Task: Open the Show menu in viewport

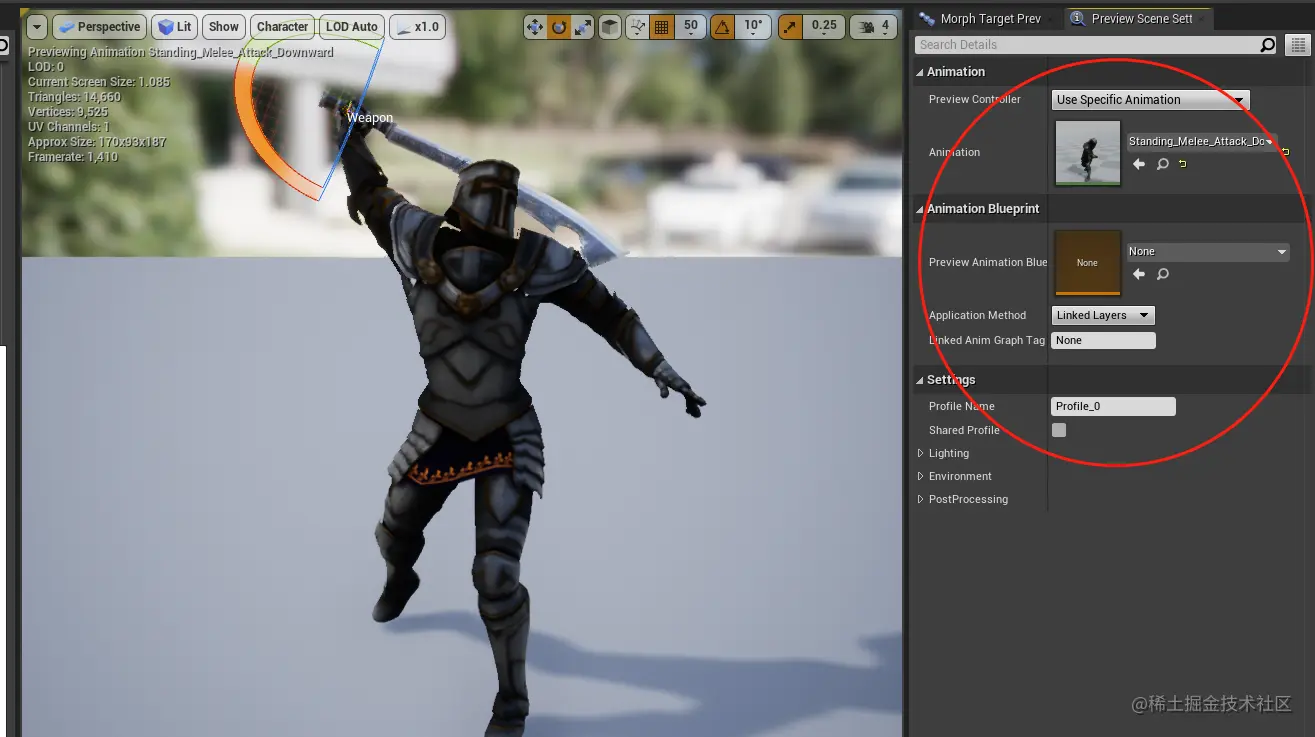Action: [224, 27]
